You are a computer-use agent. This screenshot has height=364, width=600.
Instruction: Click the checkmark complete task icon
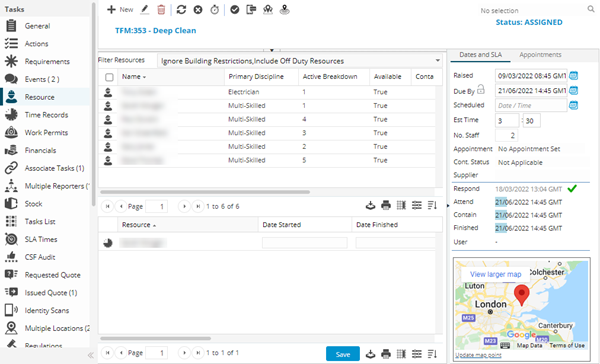tap(235, 10)
